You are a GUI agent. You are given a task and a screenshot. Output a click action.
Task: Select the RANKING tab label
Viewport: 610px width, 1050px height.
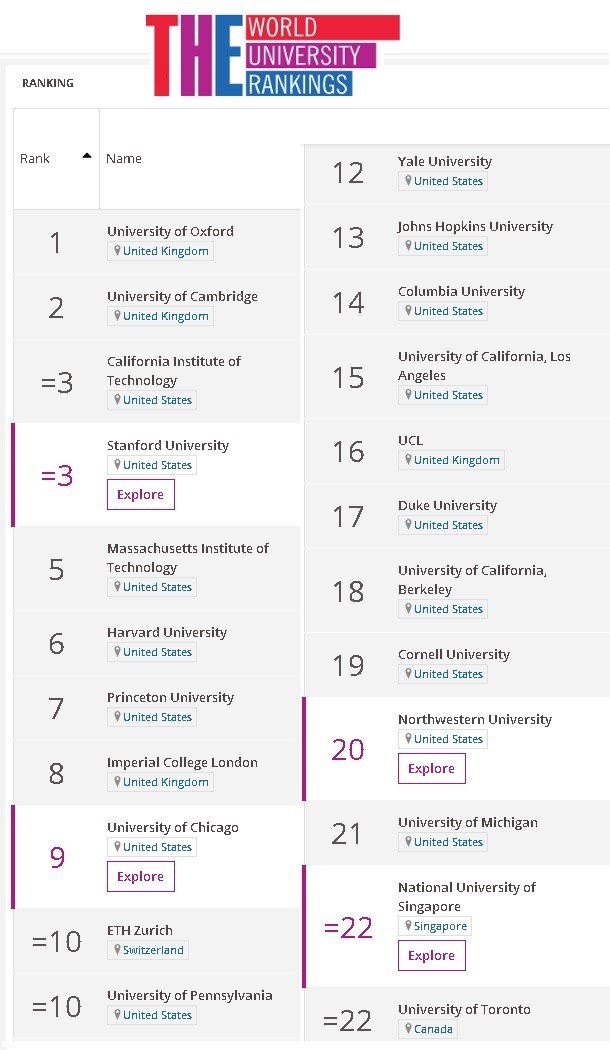[x=48, y=83]
